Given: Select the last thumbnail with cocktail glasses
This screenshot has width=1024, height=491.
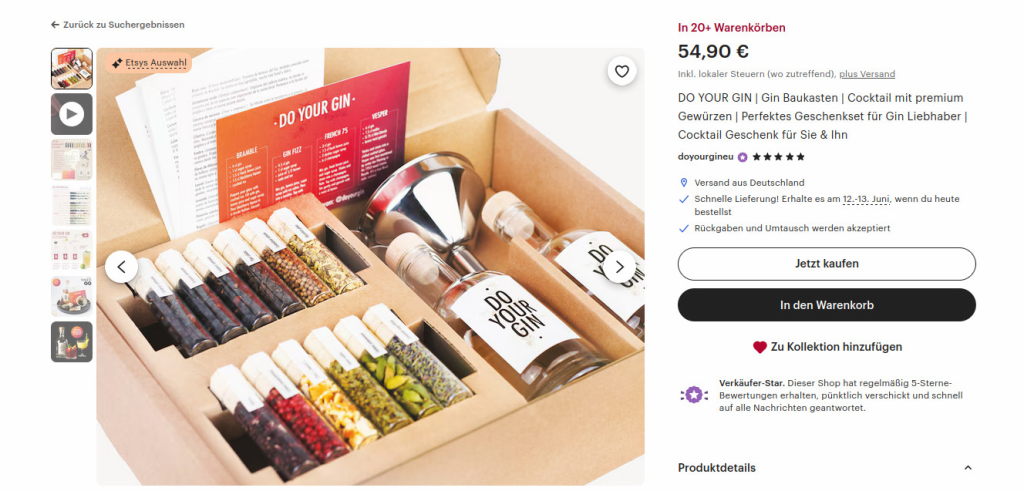Looking at the screenshot, I should (x=72, y=341).
